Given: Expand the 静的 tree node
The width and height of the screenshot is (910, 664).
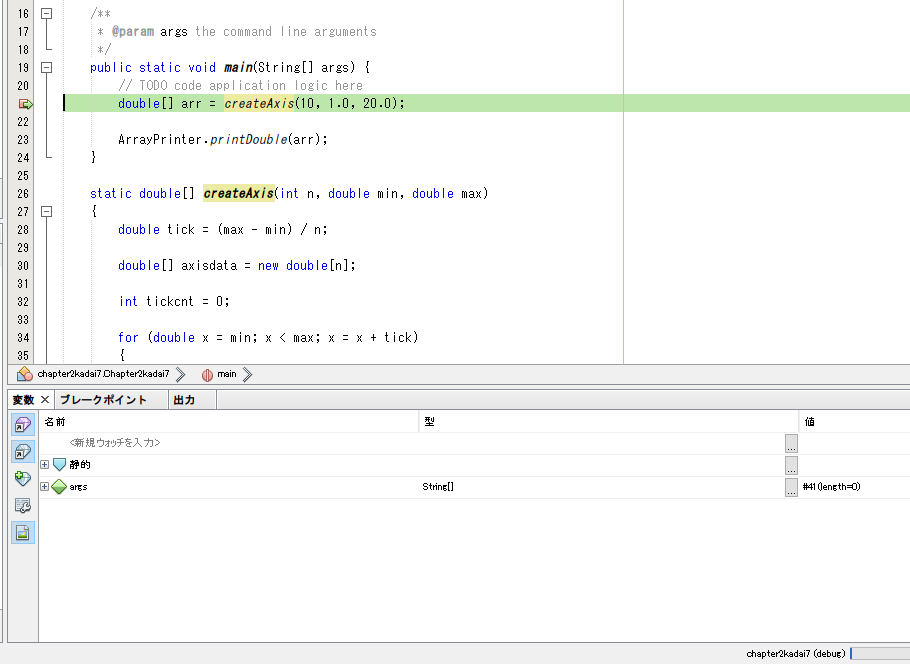Looking at the screenshot, I should click(x=44, y=464).
